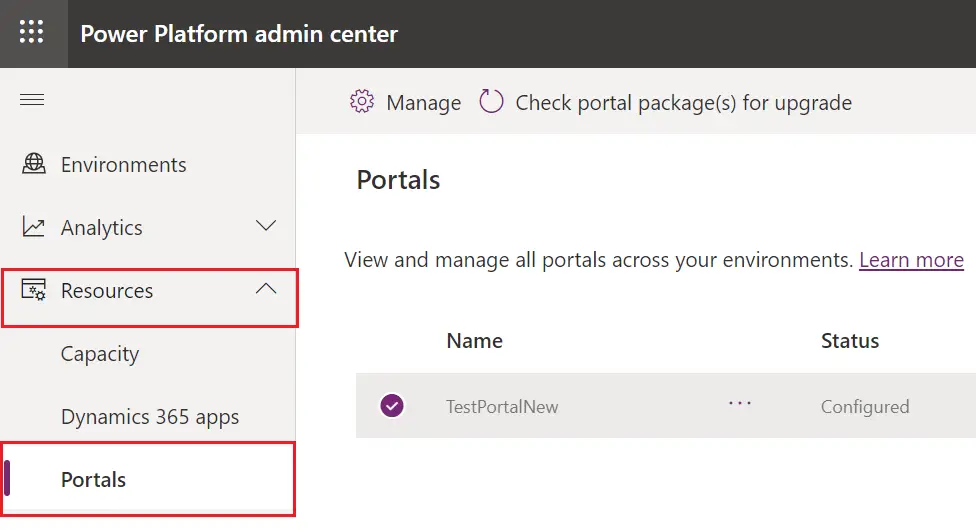The height and width of the screenshot is (530, 976).
Task: Click the Environments globe icon
Action: (x=34, y=164)
